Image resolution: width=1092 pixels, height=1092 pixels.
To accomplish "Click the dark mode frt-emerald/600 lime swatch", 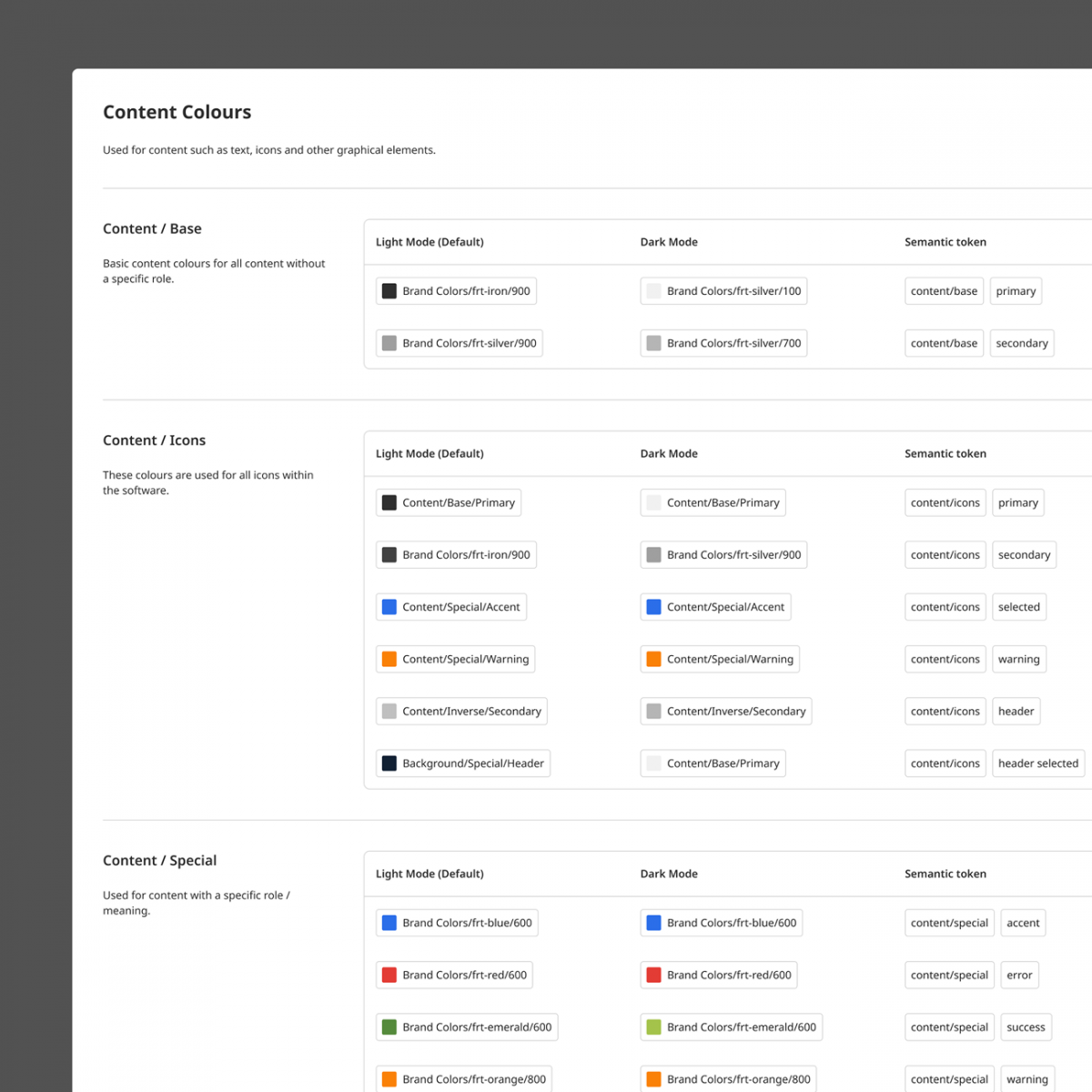I will [x=653, y=1027].
